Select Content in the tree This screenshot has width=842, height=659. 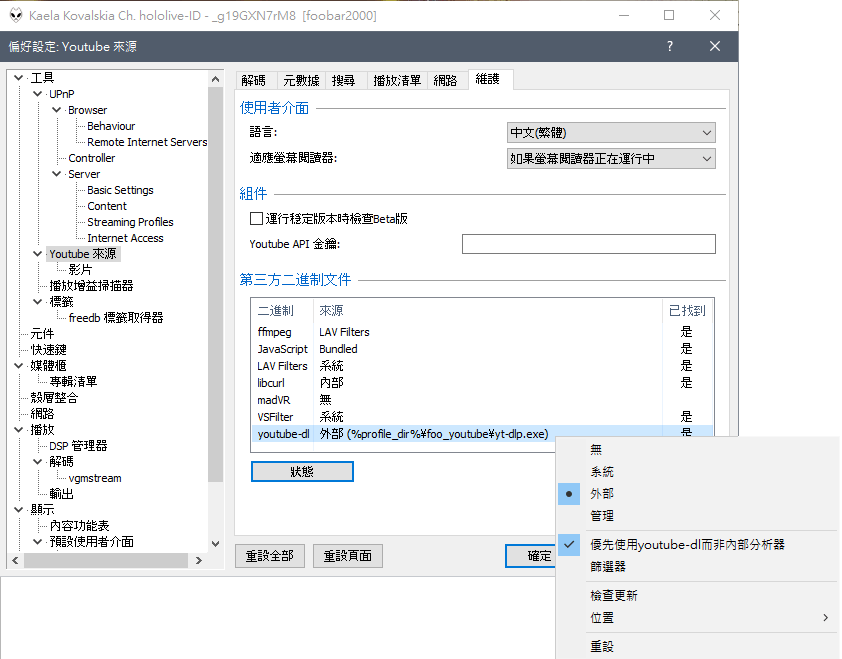pyautogui.click(x=107, y=206)
